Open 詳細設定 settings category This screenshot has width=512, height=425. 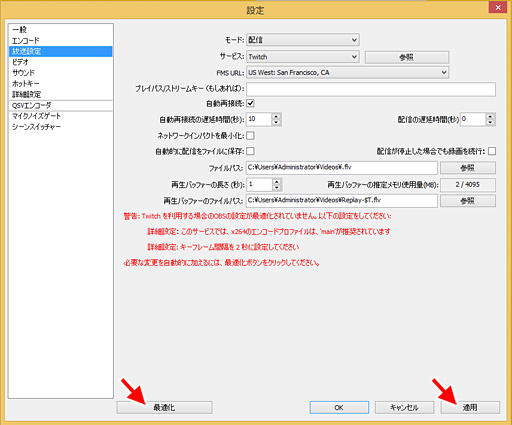tap(27, 94)
